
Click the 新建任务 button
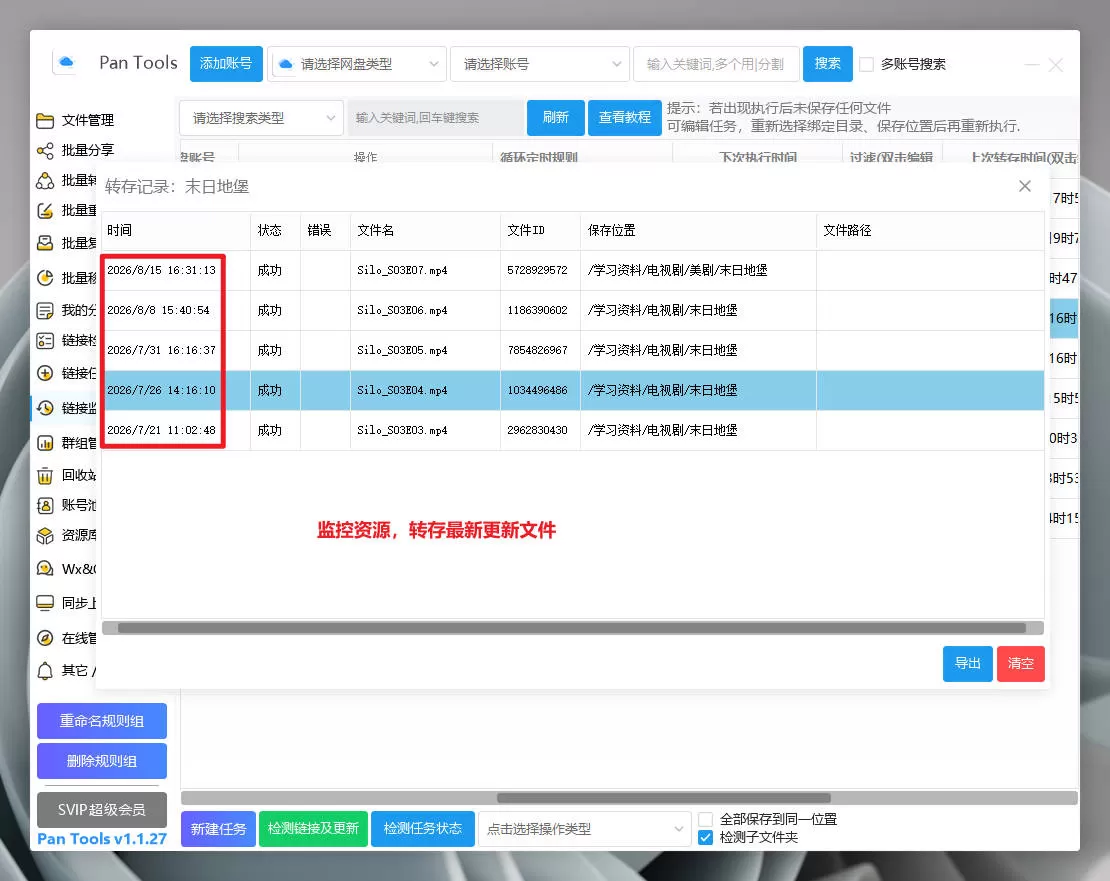(218, 829)
